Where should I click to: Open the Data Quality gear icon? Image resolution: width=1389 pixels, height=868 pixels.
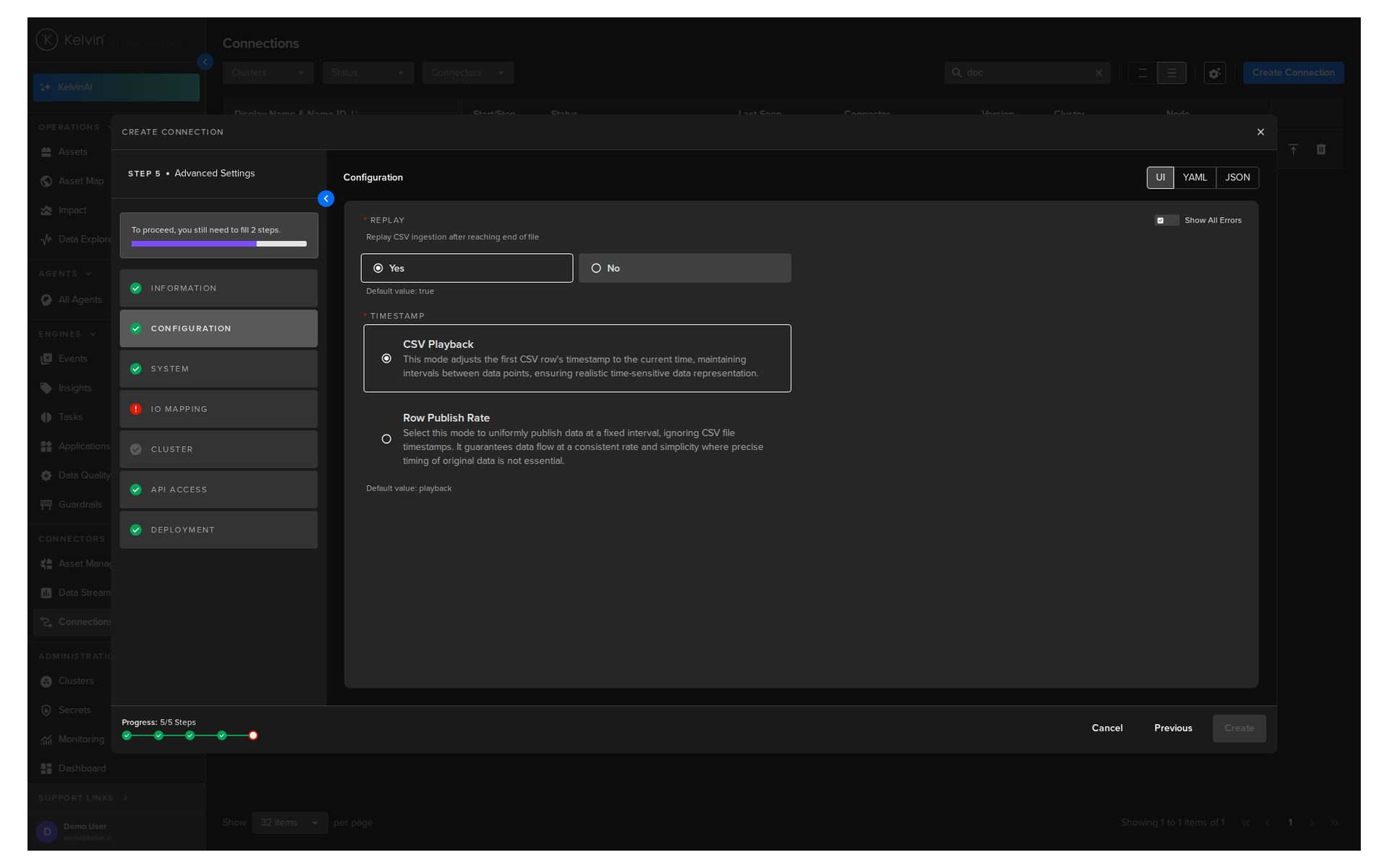46,476
